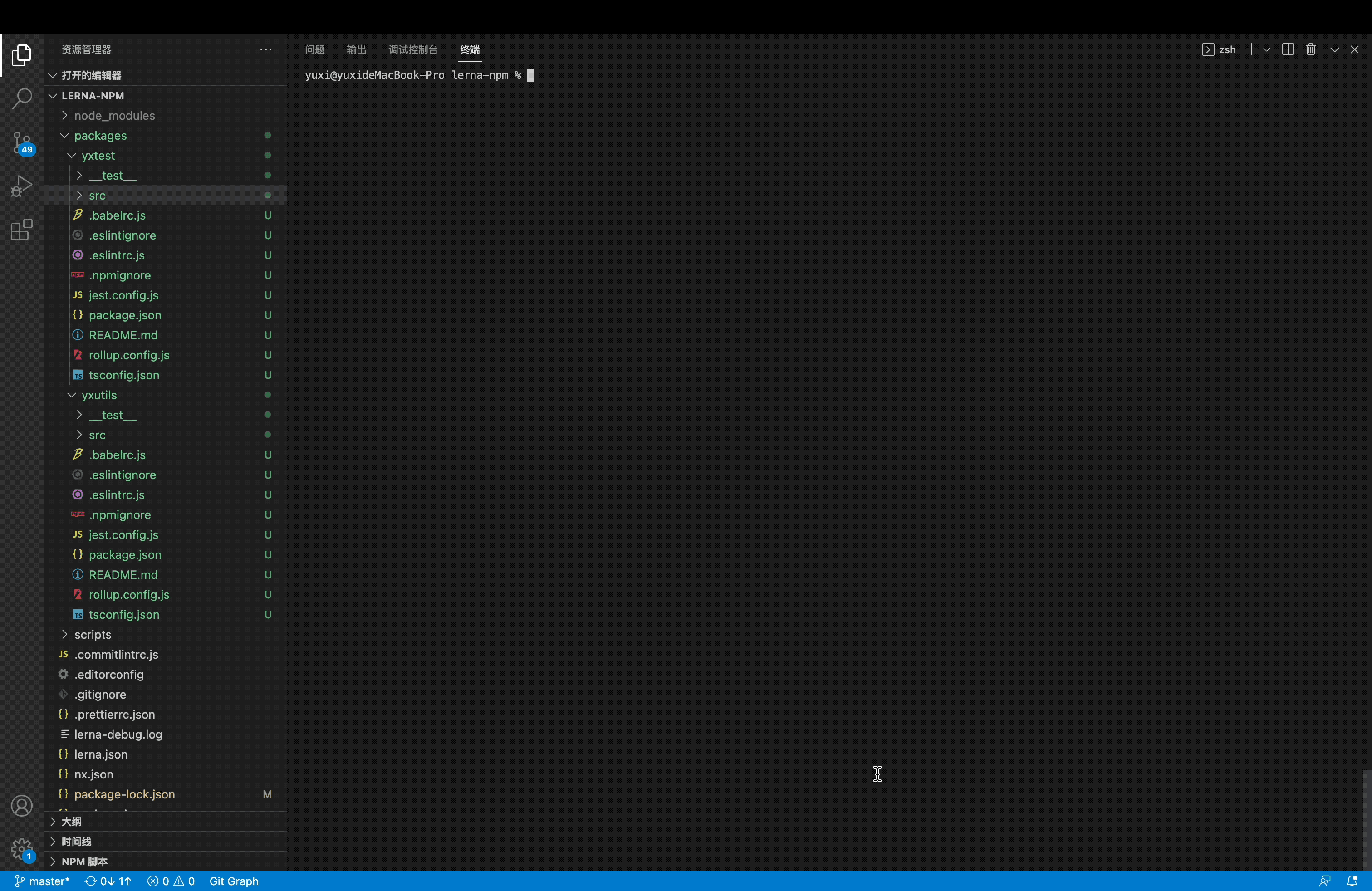Split the terminal using the split icon
Image resolution: width=1372 pixels, height=891 pixels.
click(x=1287, y=49)
